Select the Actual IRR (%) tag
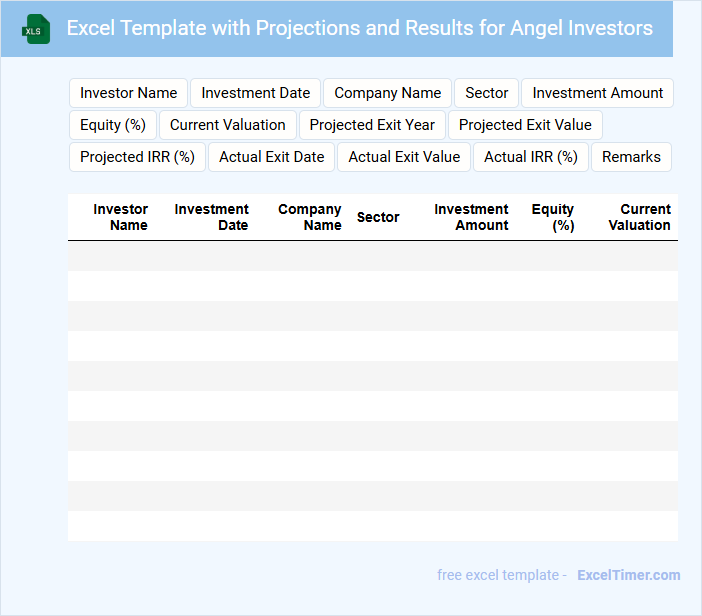This screenshot has height=616, width=702. point(531,157)
